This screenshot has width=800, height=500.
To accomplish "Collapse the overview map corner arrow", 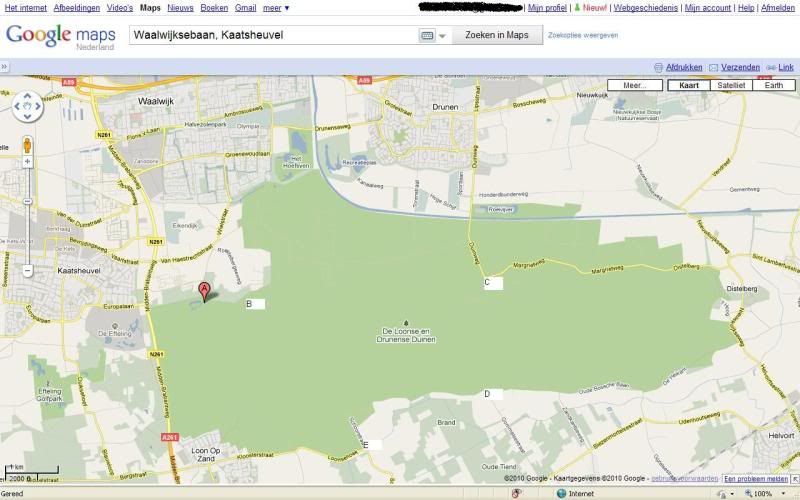I will pos(795,479).
